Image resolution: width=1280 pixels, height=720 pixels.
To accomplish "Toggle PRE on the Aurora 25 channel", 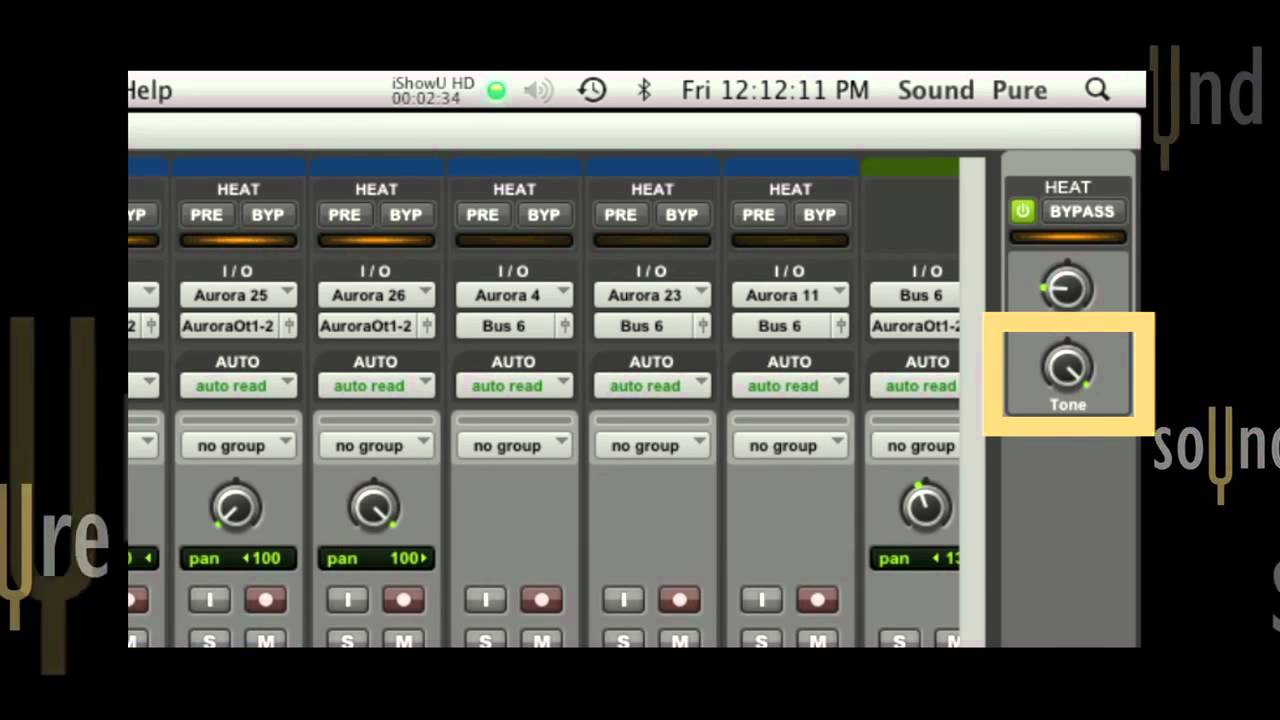I will click(207, 214).
